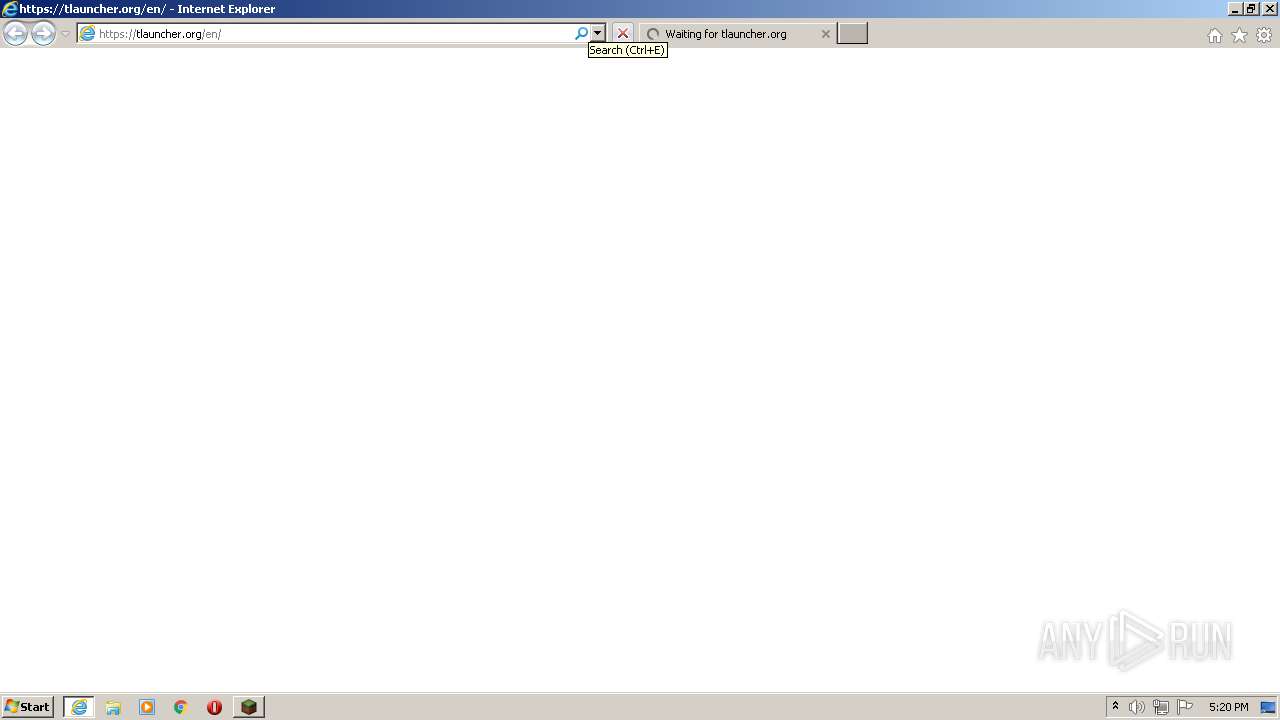Image resolution: width=1280 pixels, height=720 pixels.
Task: Click the Internet Explorer logo in title bar
Action: (10, 9)
